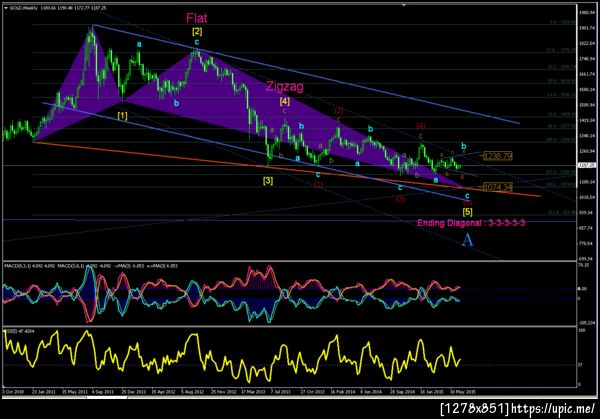Viewport: 600px width, 419px height.
Task: Click the "5 Aug 2012" date label
Action: pyautogui.click(x=192, y=392)
